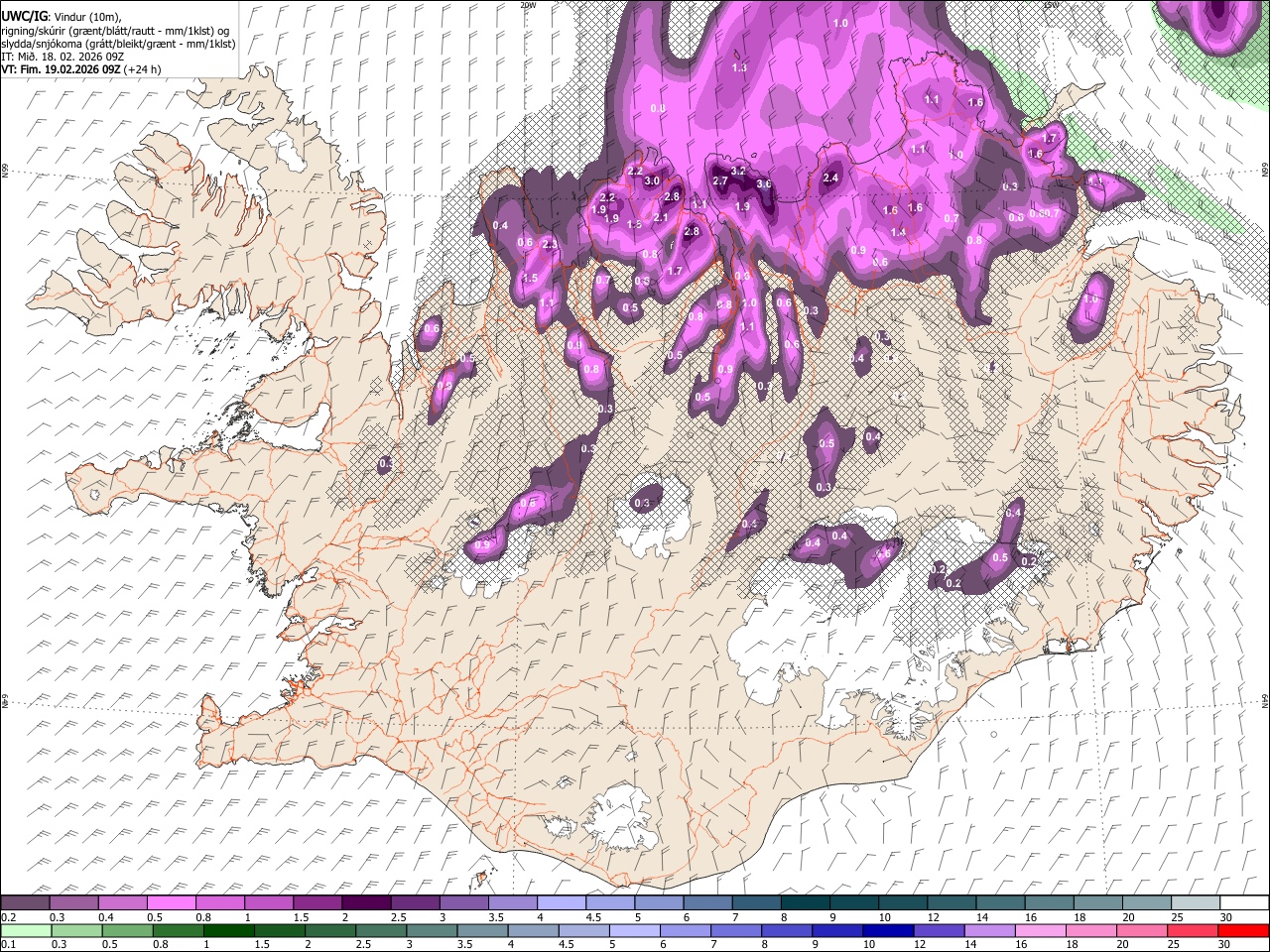Click the '2.7' precipitation value on the map
Screen dimensions: 1270x952
click(721, 181)
